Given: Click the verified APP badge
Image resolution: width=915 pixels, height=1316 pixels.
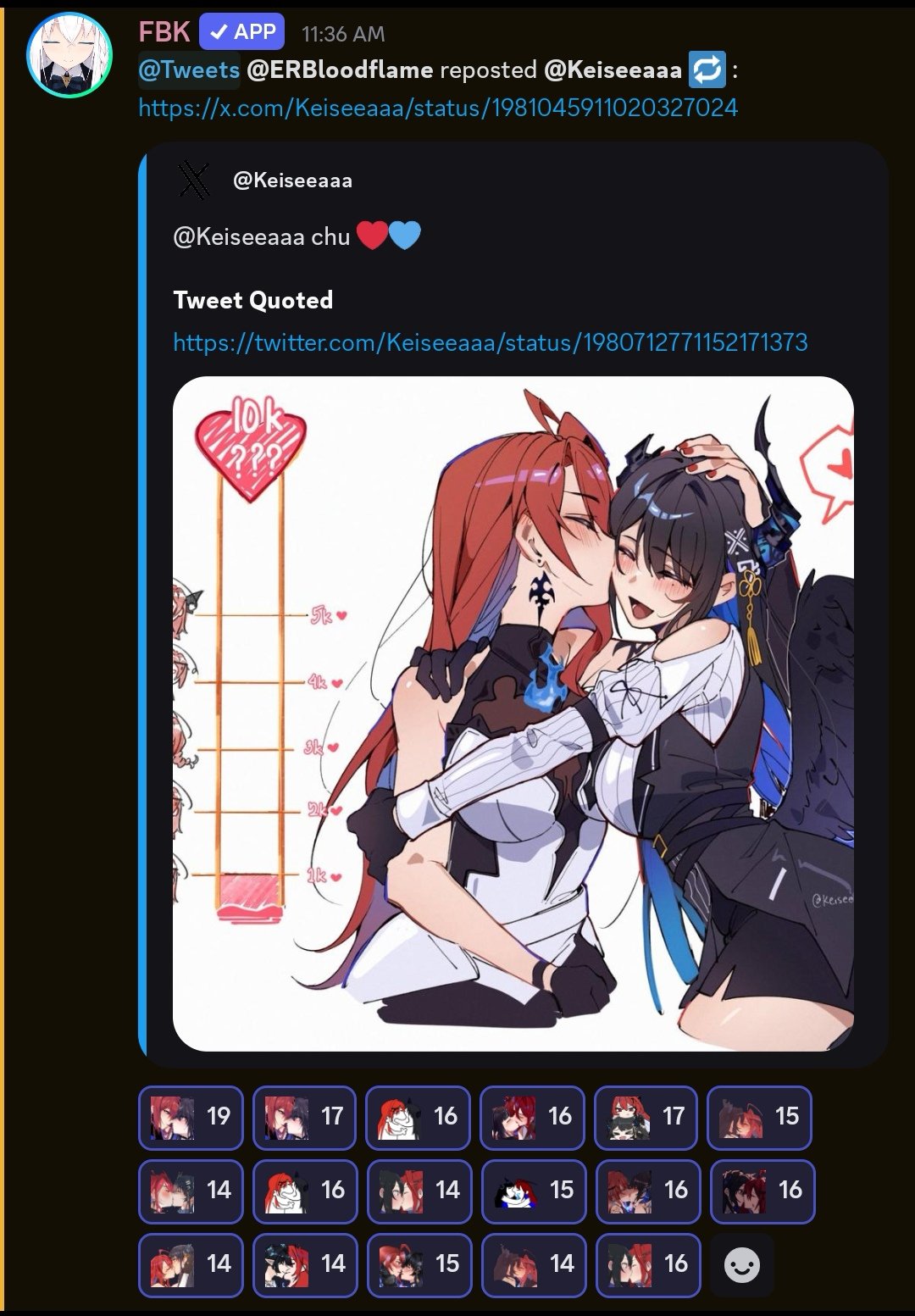Looking at the screenshot, I should click(x=242, y=32).
